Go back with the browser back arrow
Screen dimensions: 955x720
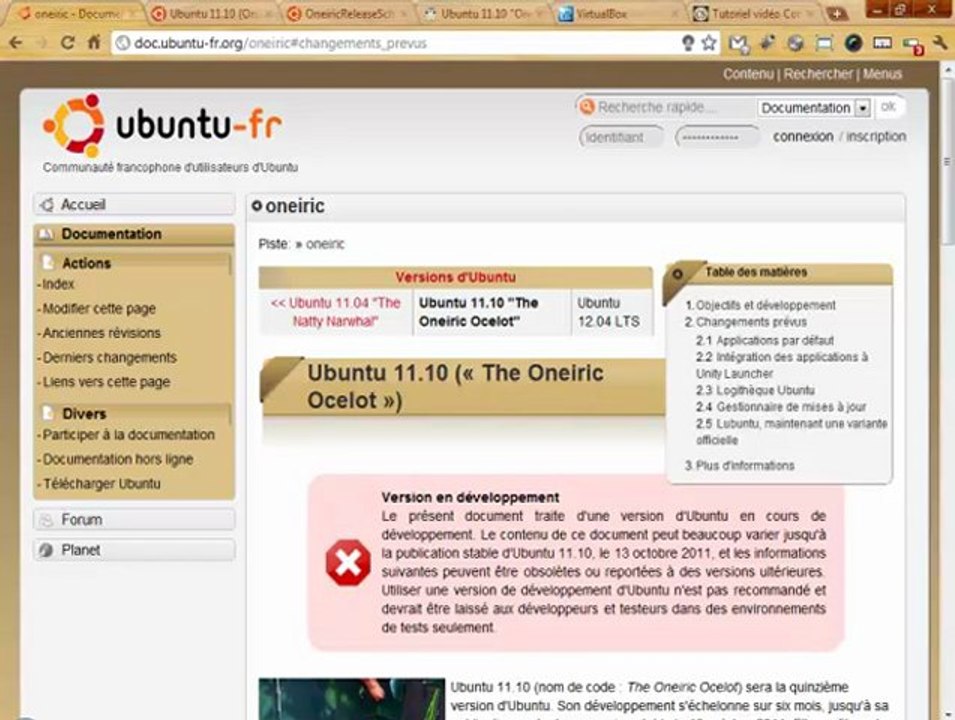coord(16,43)
